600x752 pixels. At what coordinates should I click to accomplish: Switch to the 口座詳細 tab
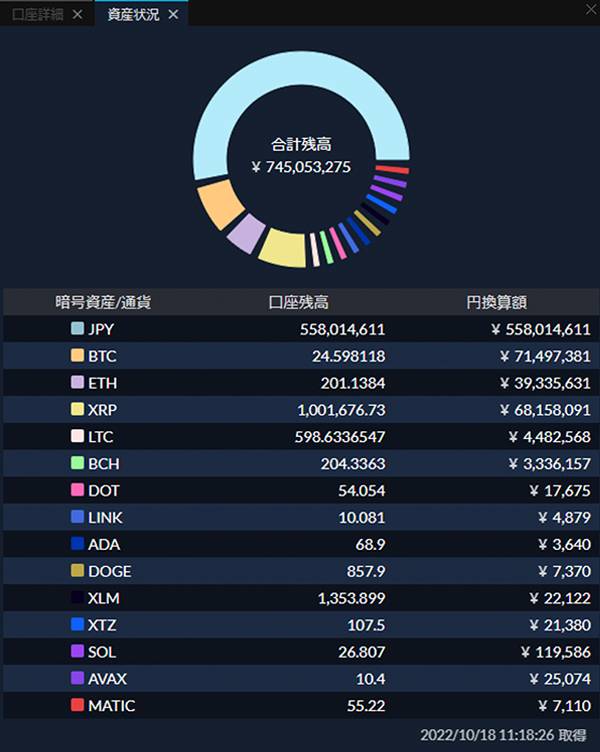coord(37,15)
